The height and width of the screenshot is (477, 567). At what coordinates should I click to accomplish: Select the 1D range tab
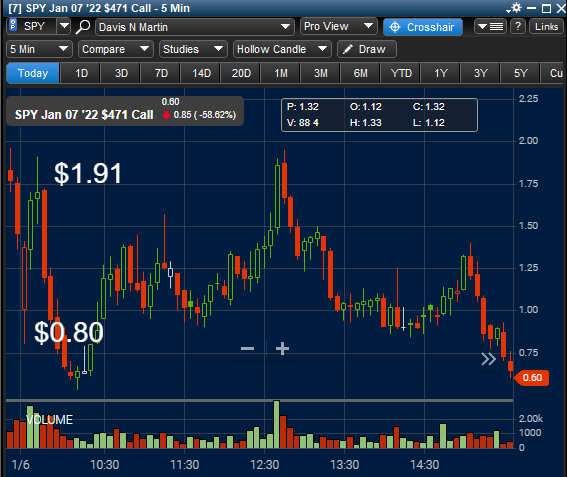(81, 73)
